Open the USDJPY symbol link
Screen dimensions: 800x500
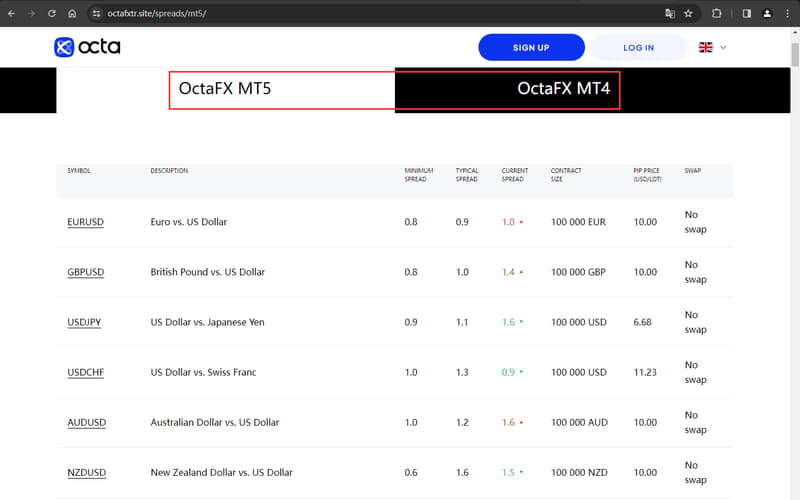click(x=84, y=322)
